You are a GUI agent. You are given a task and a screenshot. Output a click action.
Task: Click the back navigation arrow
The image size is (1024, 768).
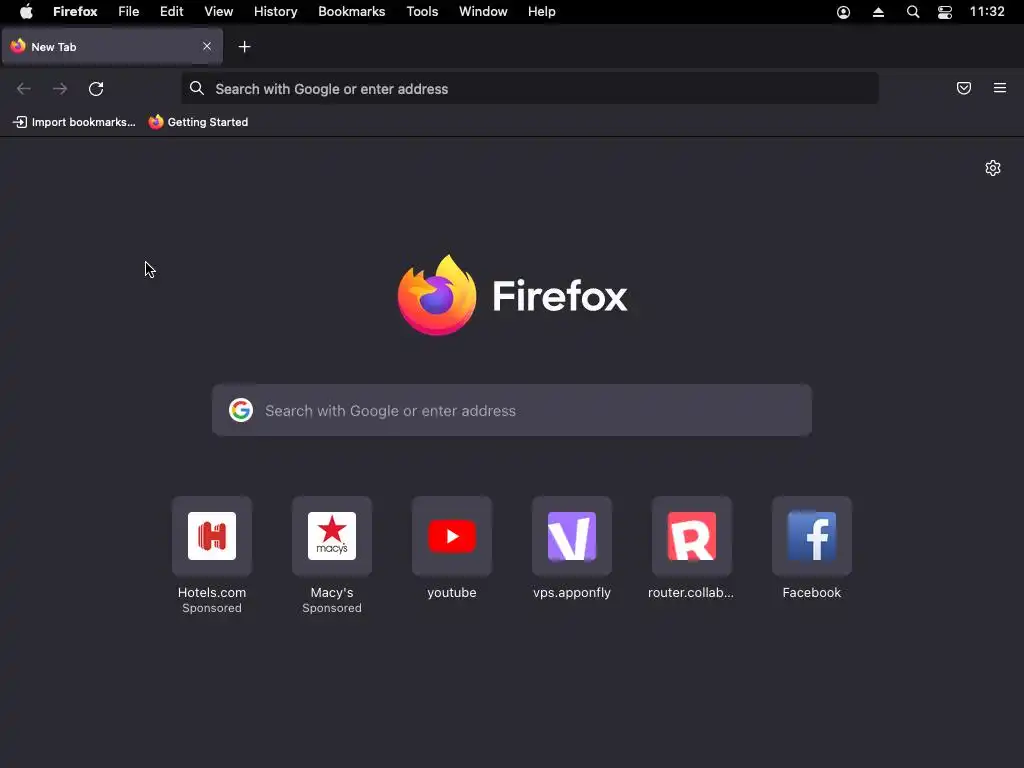24,89
